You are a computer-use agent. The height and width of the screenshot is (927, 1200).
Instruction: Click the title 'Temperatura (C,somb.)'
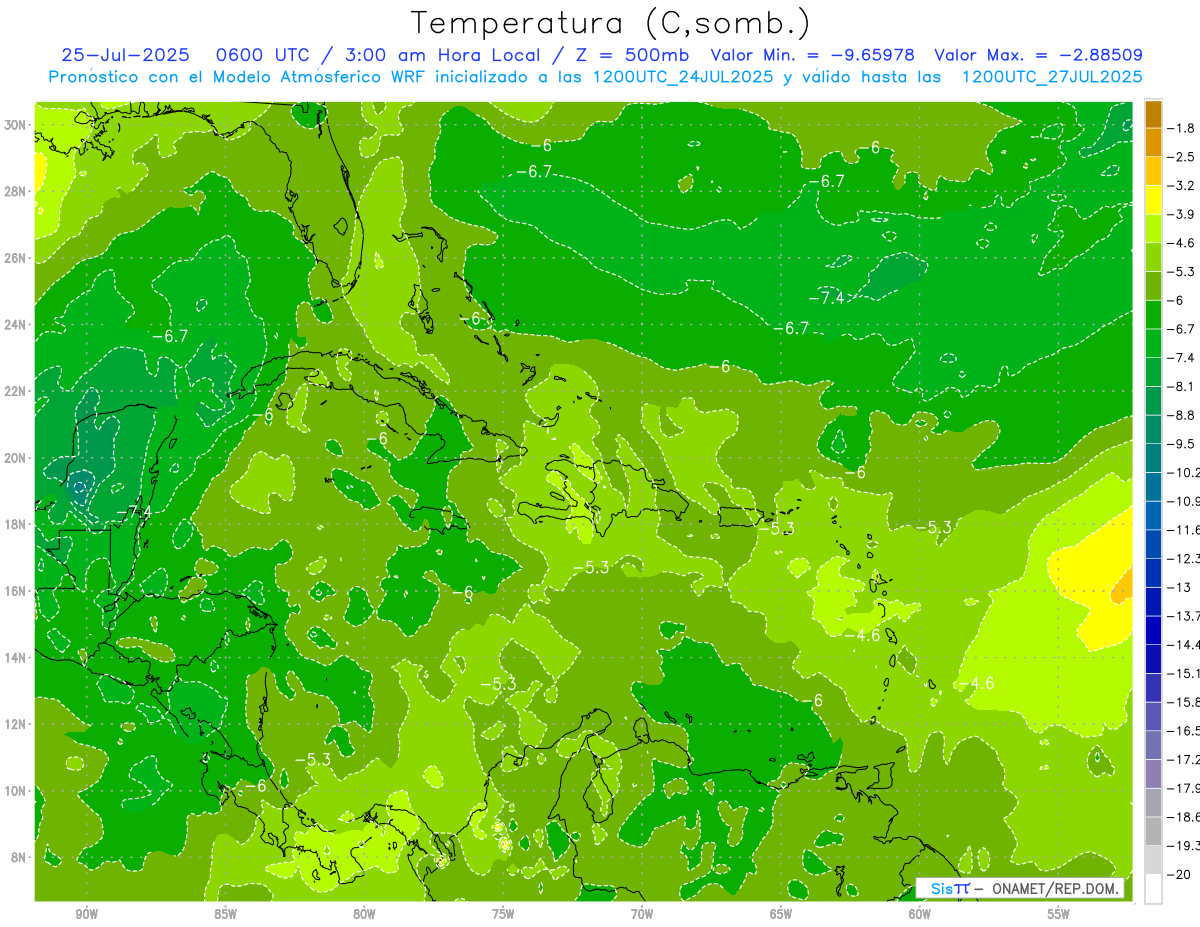tap(611, 23)
